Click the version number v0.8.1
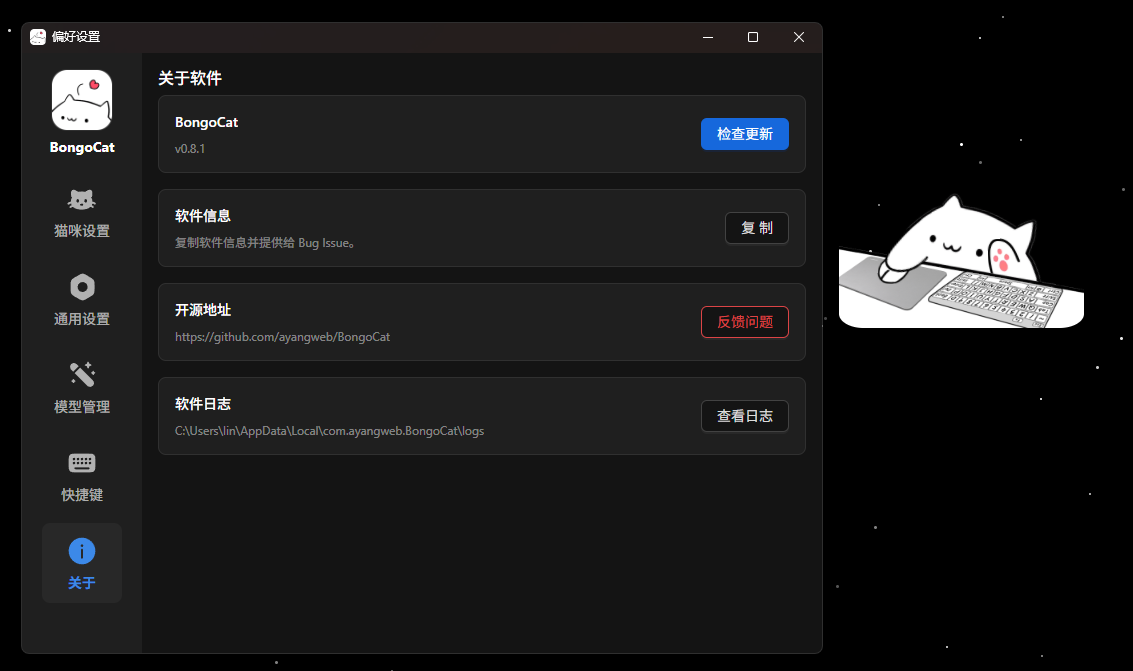 (190, 149)
